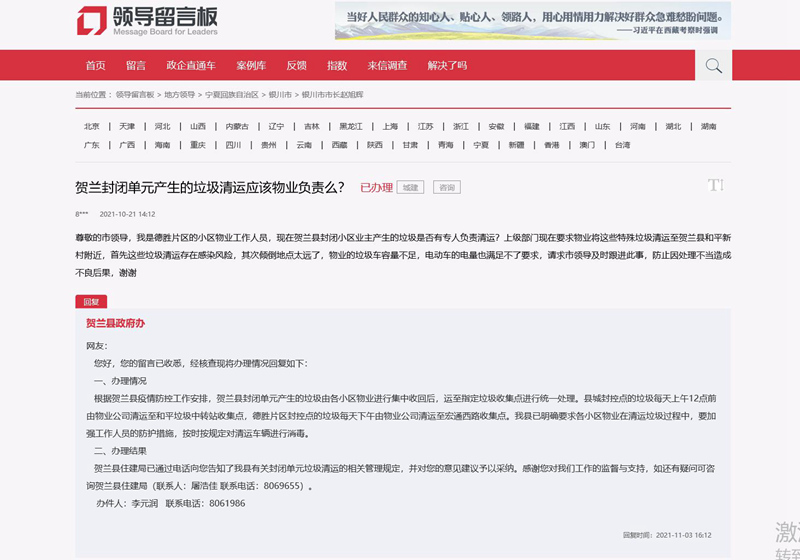Click the top banner slogan image
Viewport: 800px width, 560px height.
(x=532, y=21)
